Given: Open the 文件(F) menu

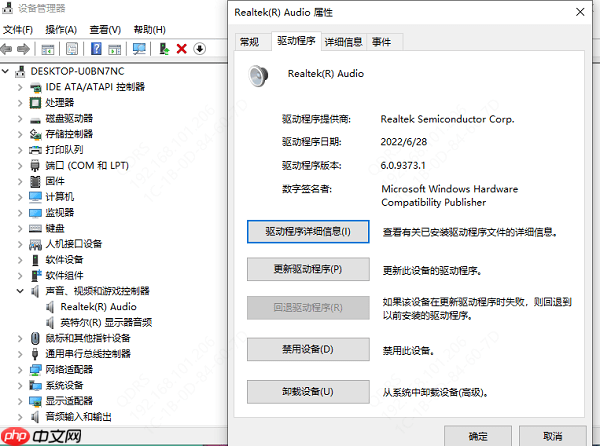Looking at the screenshot, I should (18, 29).
